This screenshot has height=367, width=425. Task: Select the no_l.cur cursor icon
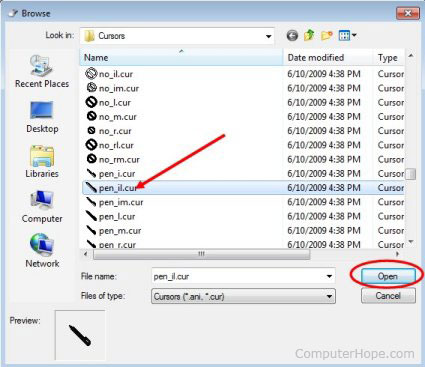click(x=91, y=102)
